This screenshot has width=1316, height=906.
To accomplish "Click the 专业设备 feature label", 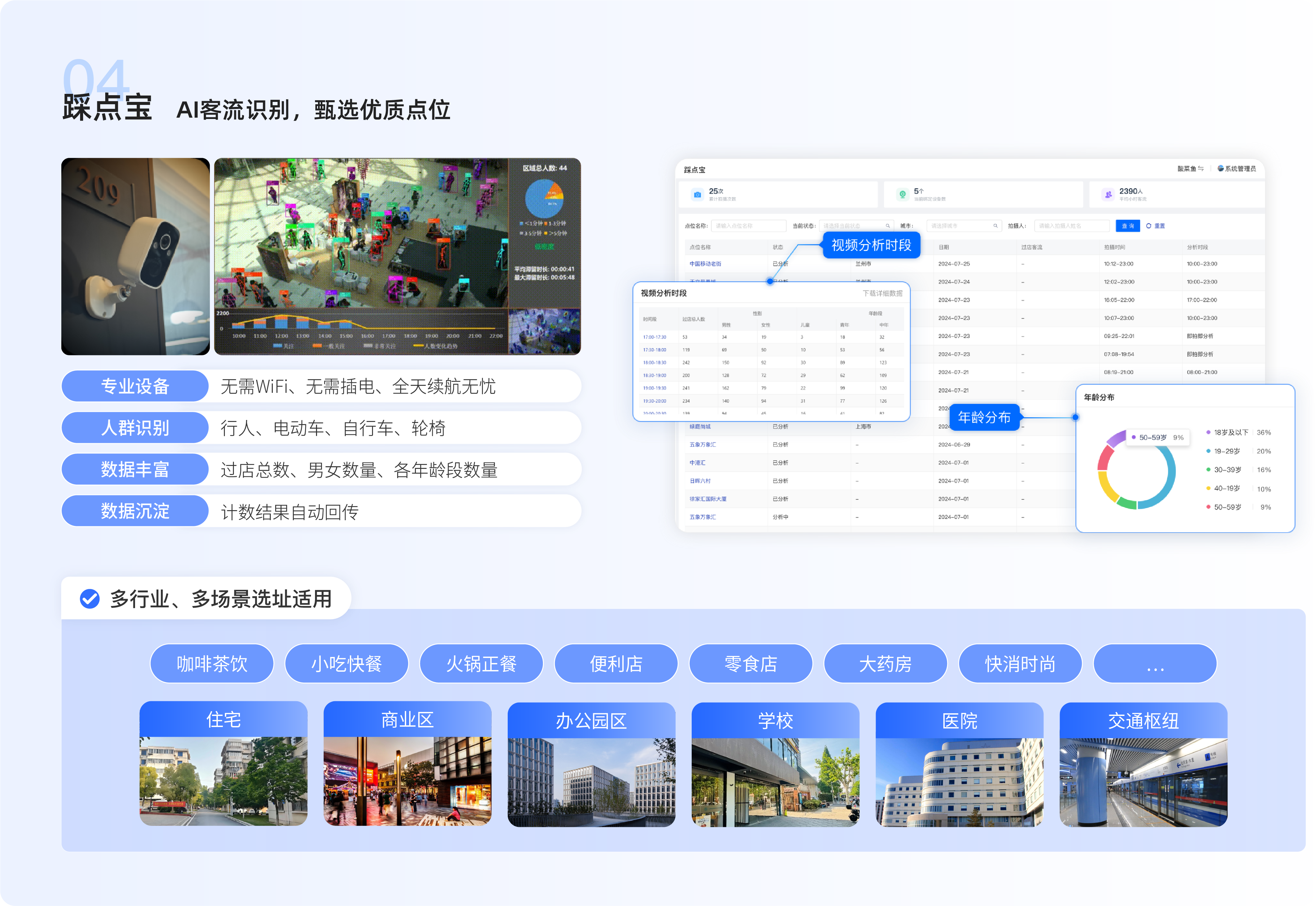I will [135, 386].
